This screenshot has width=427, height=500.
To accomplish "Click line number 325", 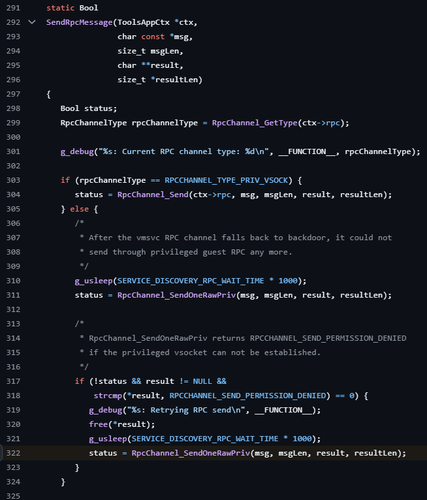I will tap(13, 496).
